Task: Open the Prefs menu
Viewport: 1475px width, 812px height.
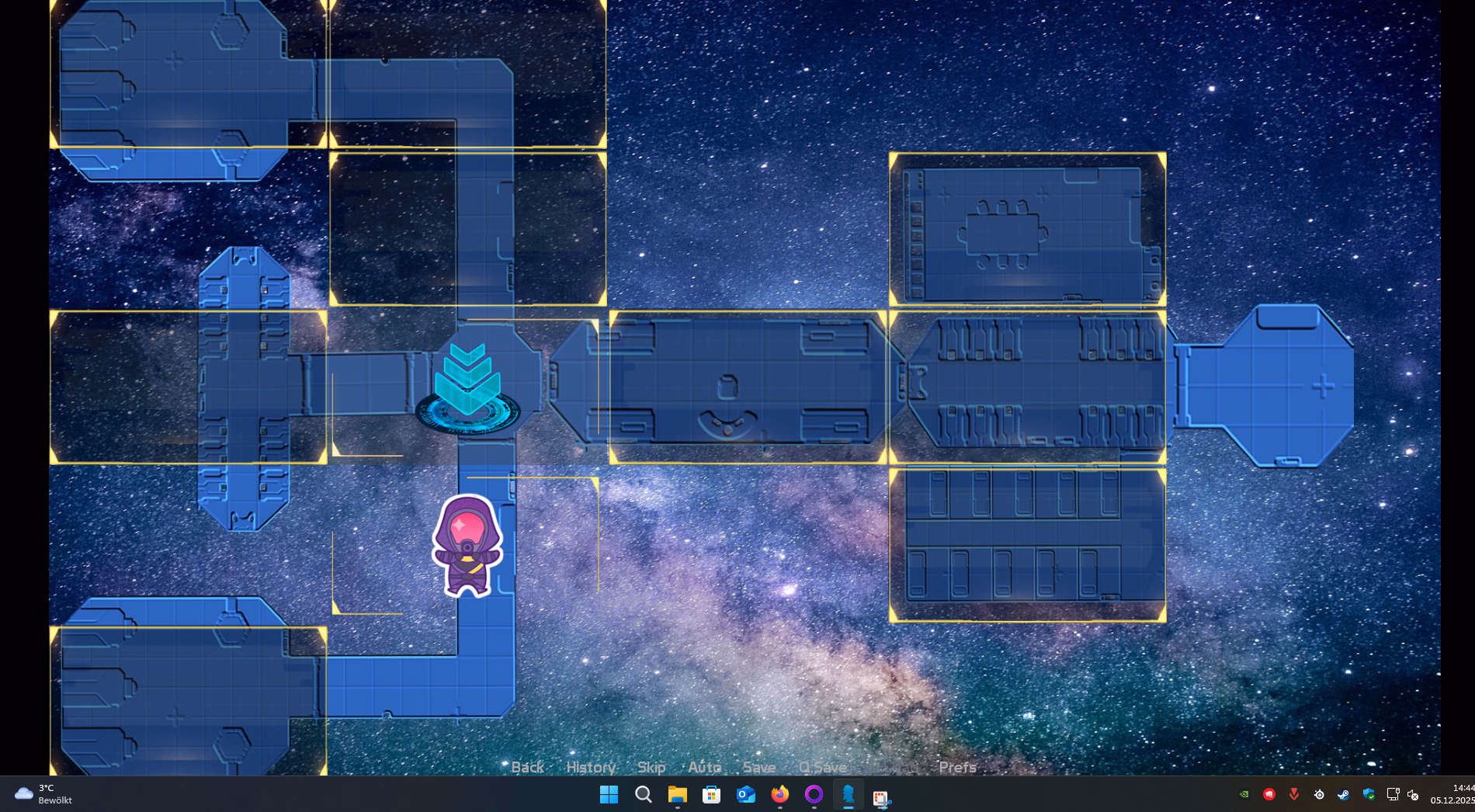Action: point(957,767)
